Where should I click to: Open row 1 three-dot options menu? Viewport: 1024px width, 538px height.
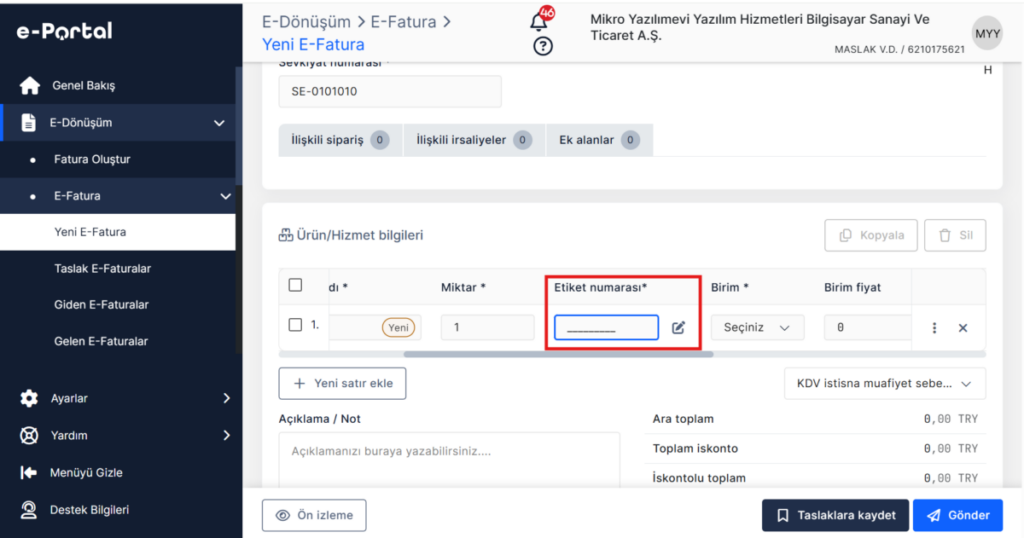tap(934, 328)
